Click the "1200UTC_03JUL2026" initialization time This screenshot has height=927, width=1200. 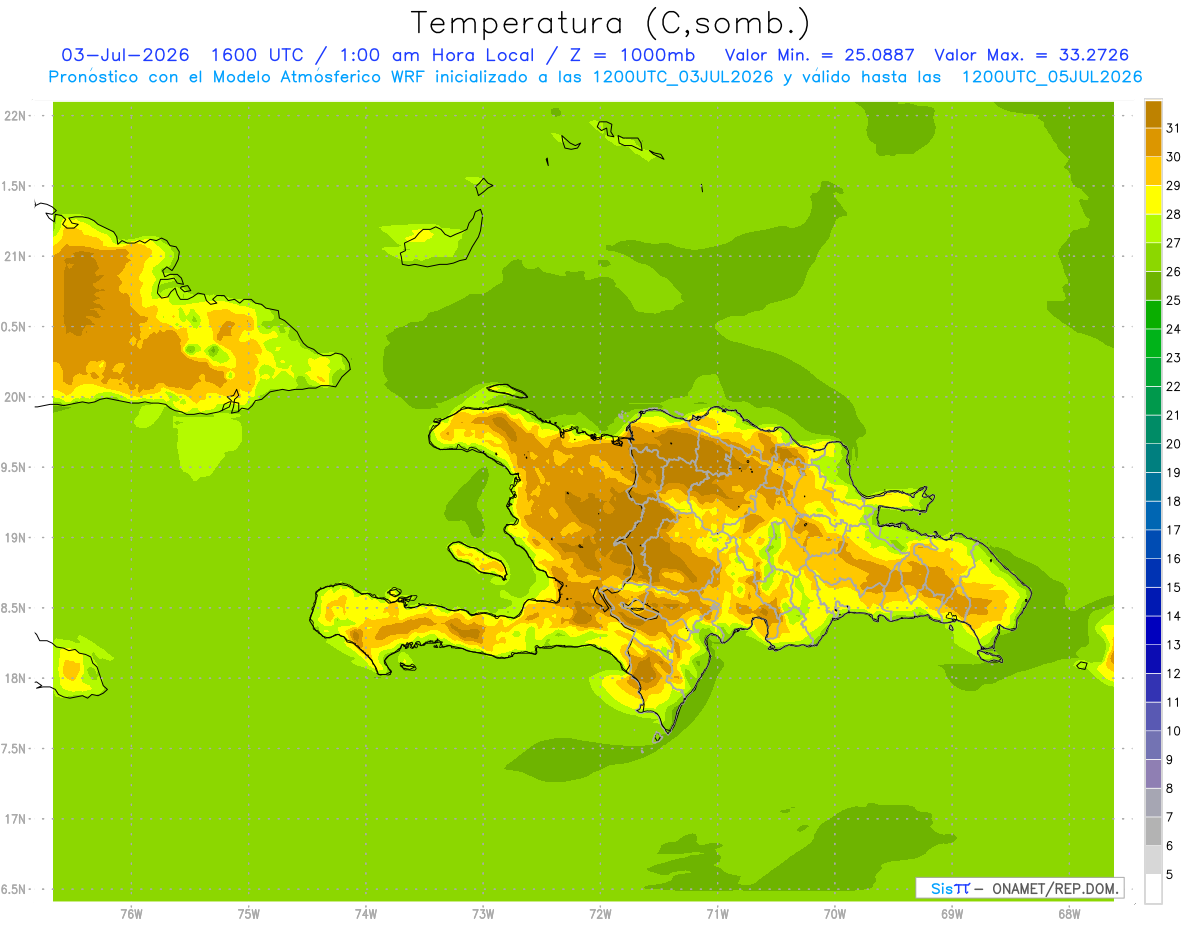tap(682, 77)
